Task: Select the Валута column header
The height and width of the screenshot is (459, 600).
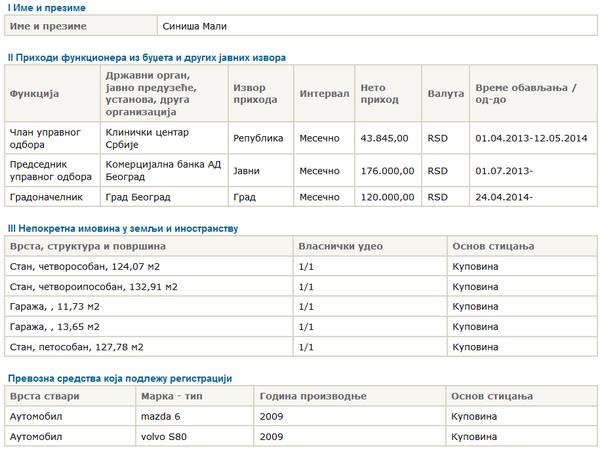Action: tap(445, 94)
